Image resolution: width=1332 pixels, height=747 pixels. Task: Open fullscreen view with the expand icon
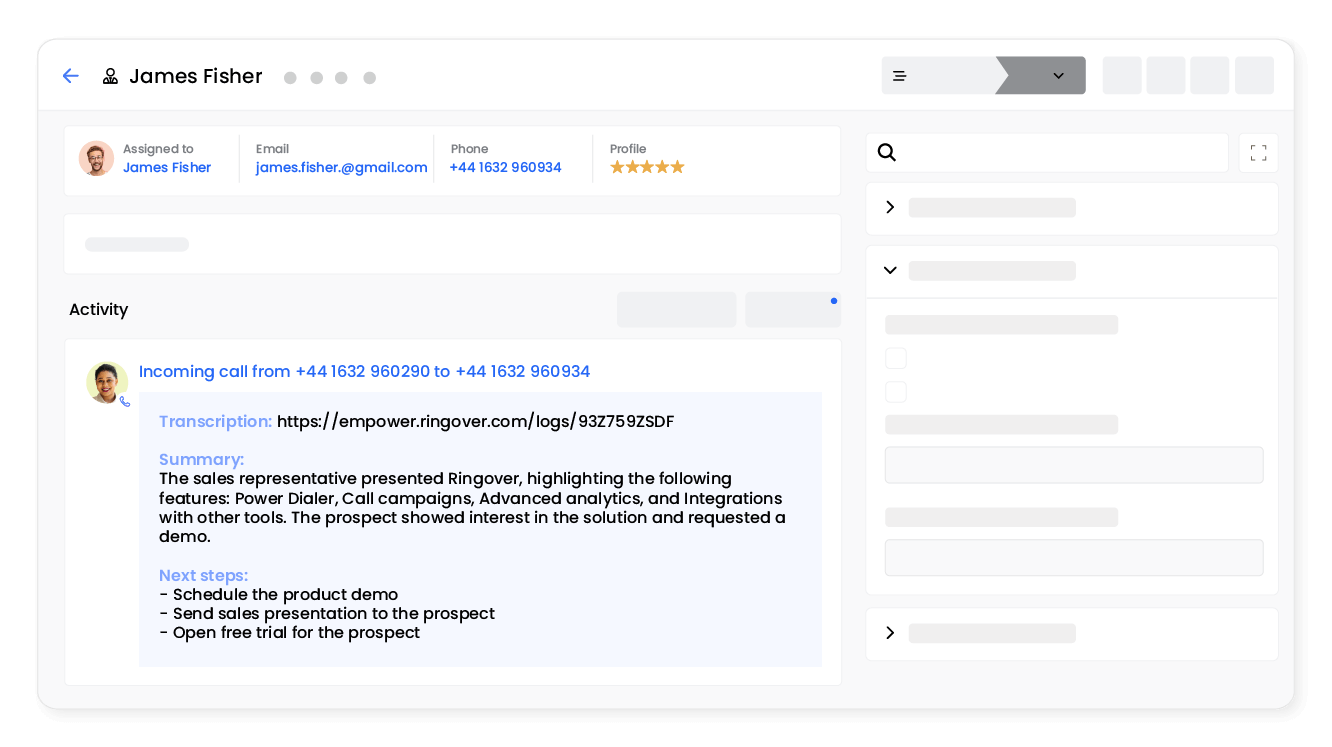[1257, 152]
